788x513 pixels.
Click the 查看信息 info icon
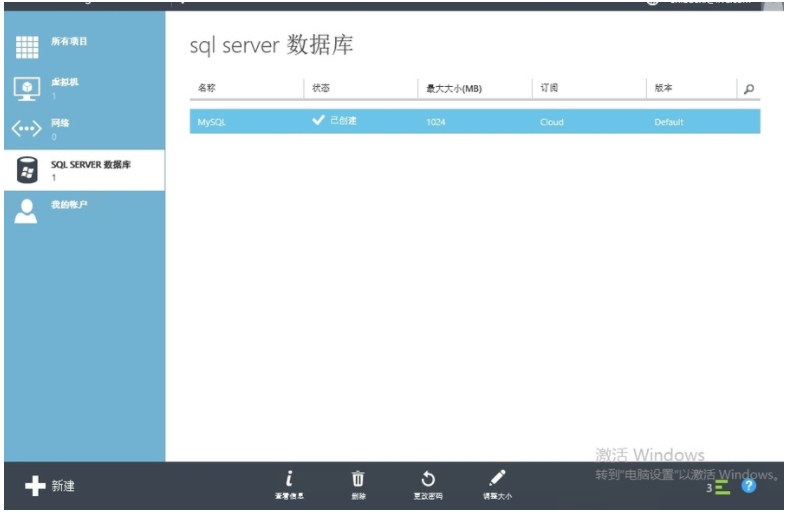click(x=289, y=478)
